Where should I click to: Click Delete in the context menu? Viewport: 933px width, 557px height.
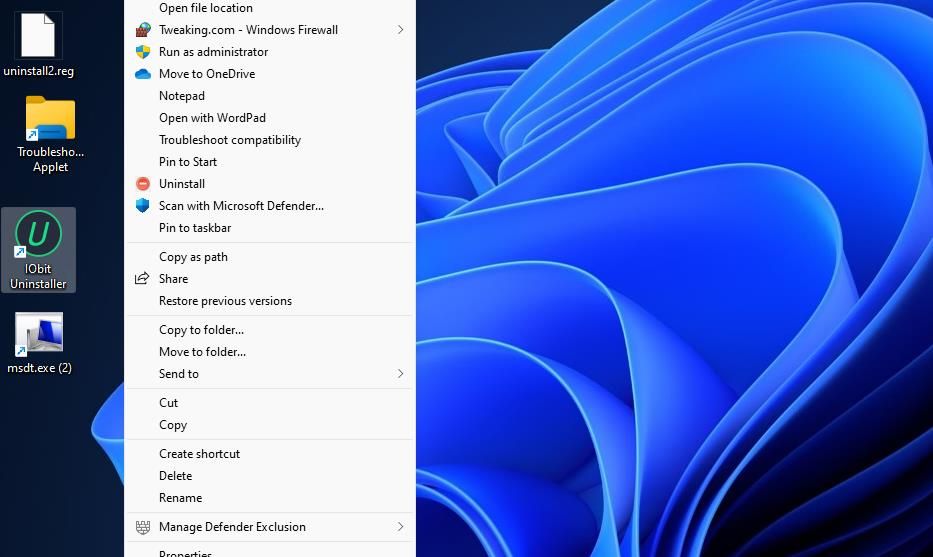pos(175,476)
